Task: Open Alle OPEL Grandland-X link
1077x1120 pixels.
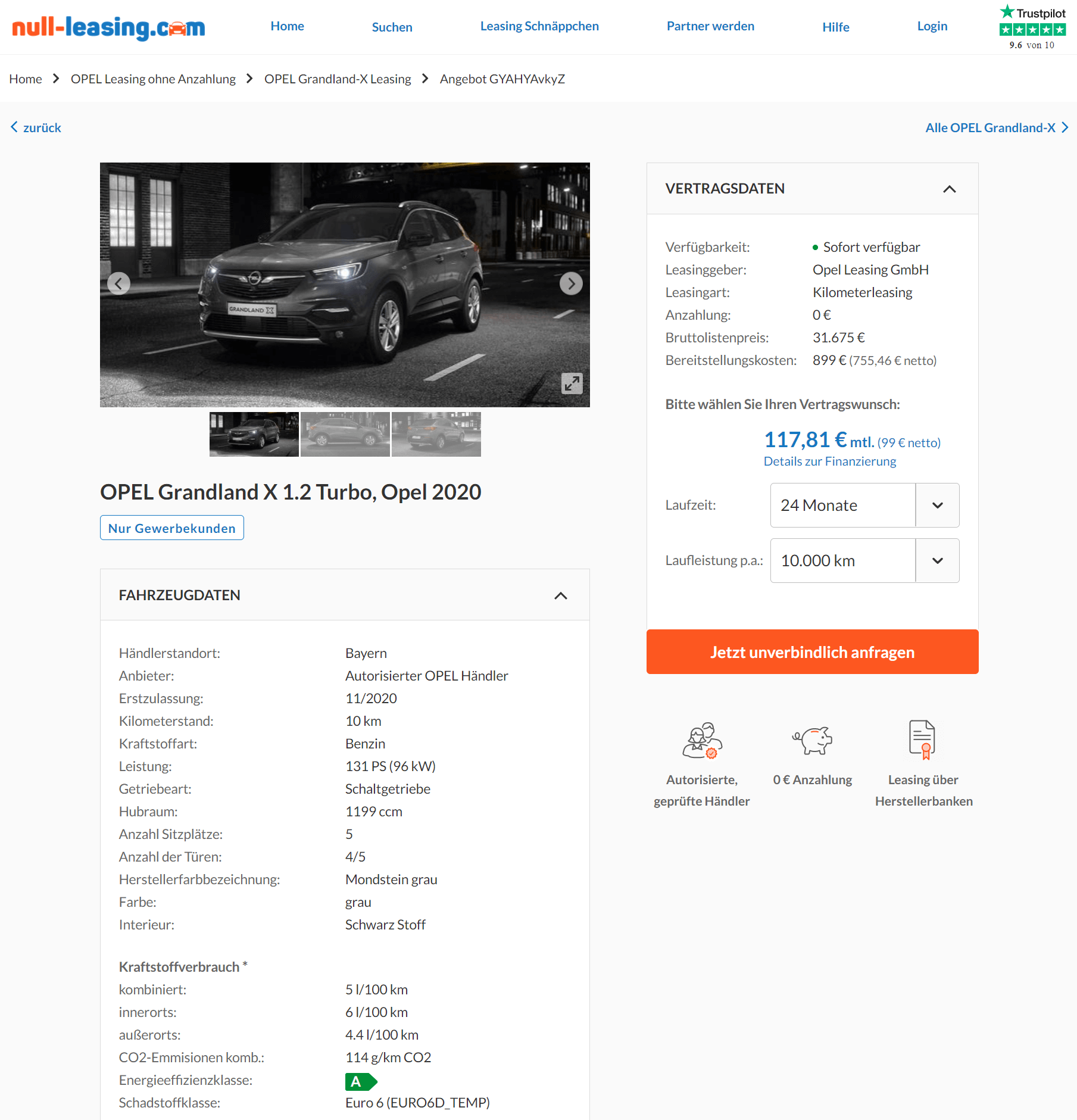Action: [x=997, y=127]
